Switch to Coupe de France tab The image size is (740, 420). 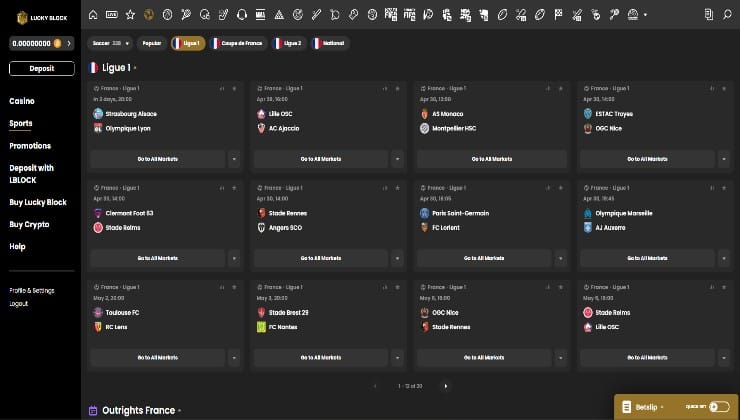tap(238, 43)
